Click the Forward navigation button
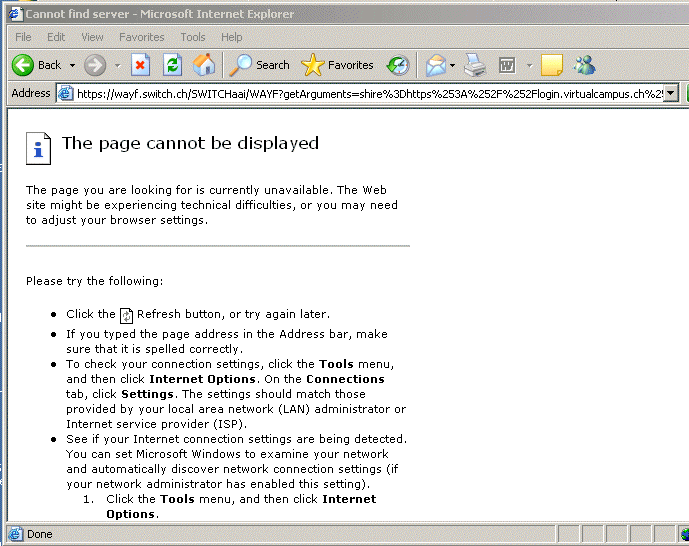The height and width of the screenshot is (546, 689). [x=95, y=65]
